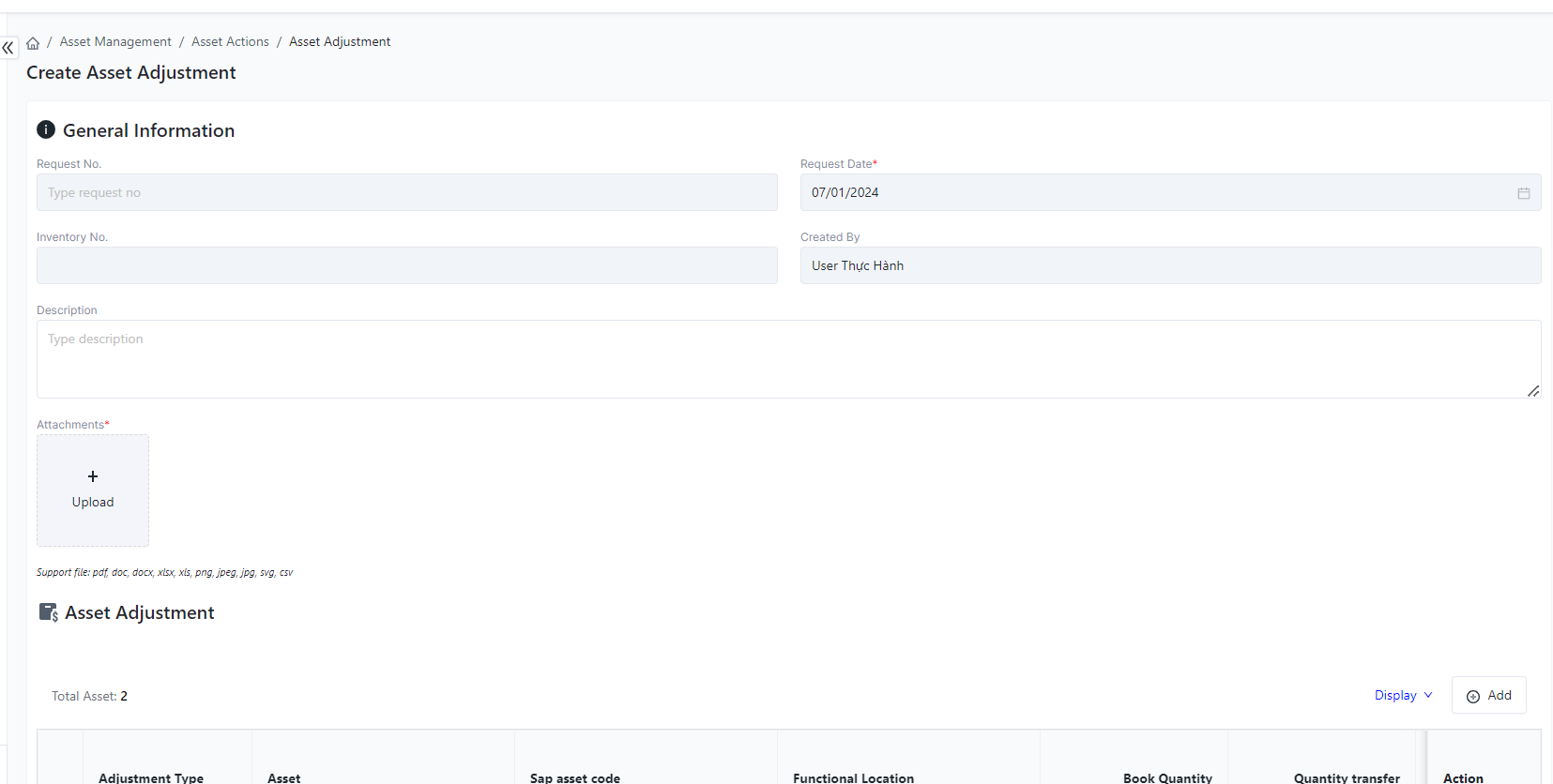Grab the Description box resize handle

click(x=1532, y=391)
